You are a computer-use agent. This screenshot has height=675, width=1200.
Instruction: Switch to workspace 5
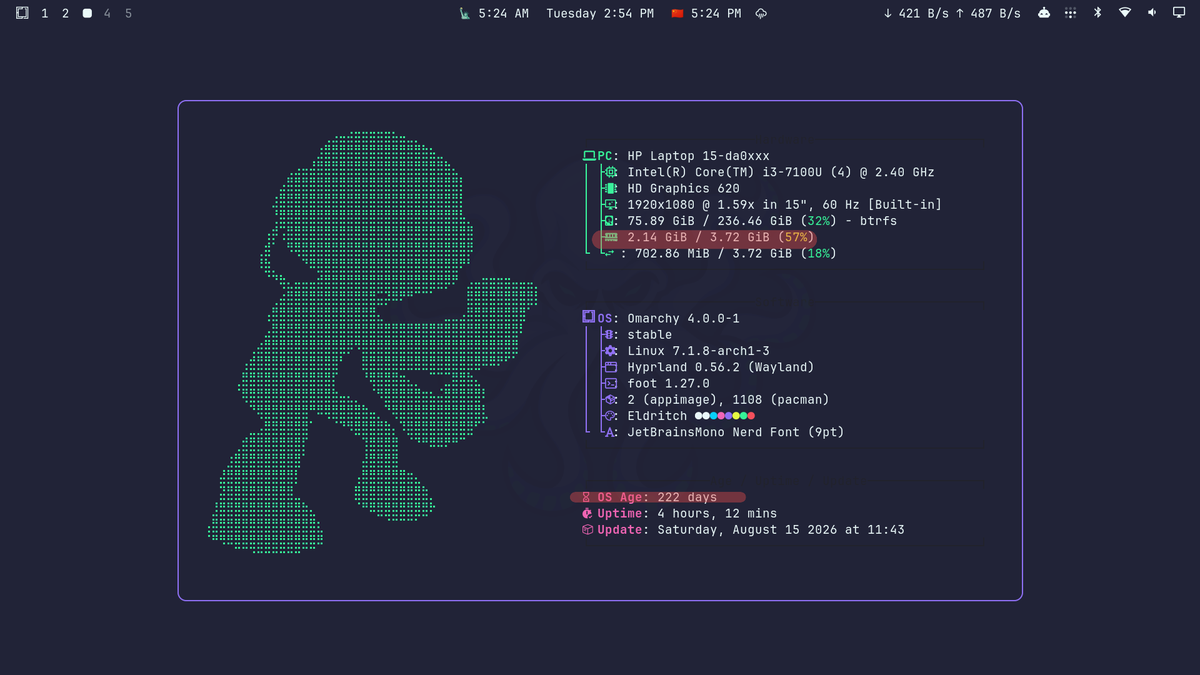click(x=129, y=13)
